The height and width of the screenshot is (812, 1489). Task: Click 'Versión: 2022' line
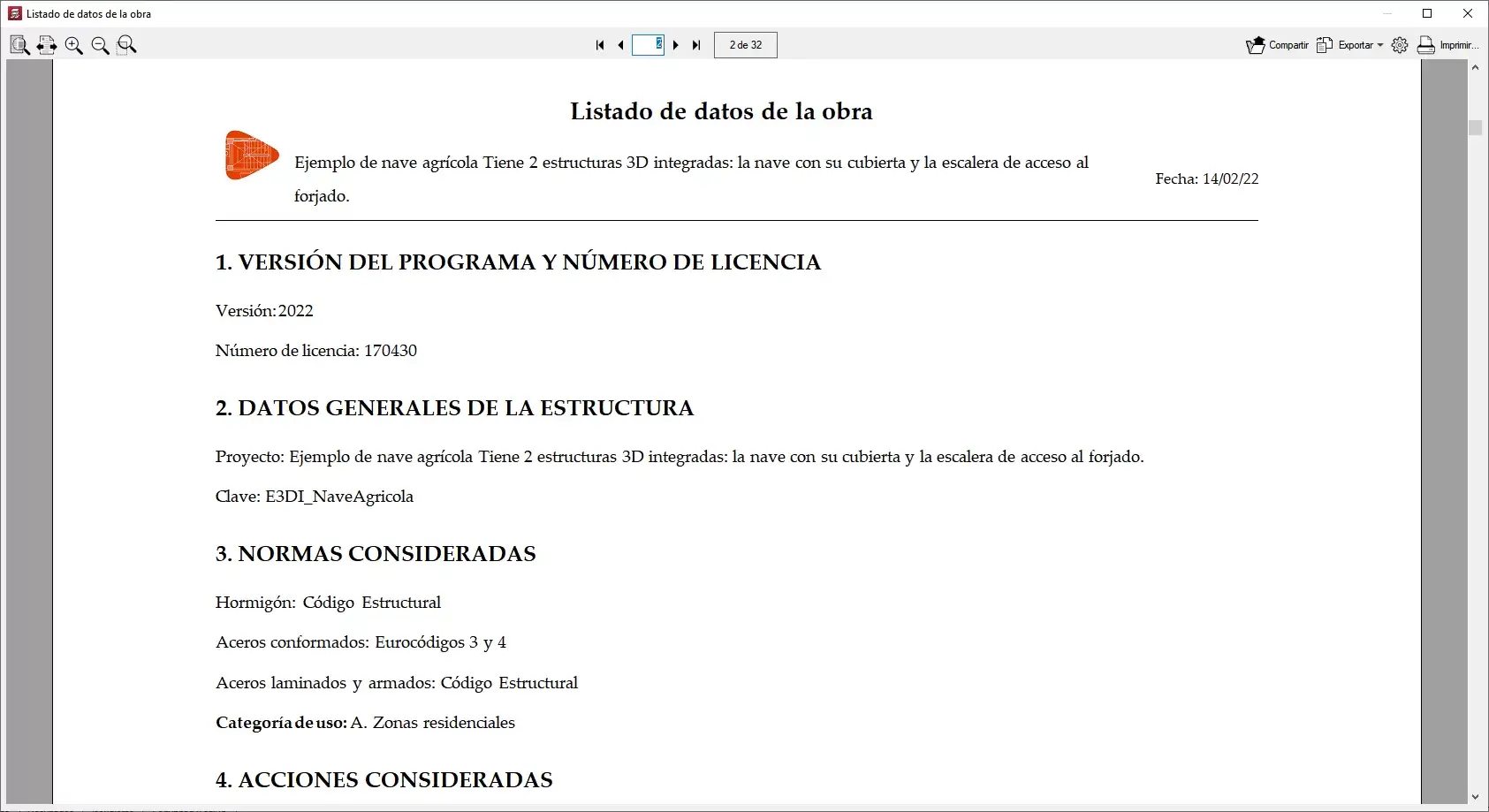(x=264, y=311)
